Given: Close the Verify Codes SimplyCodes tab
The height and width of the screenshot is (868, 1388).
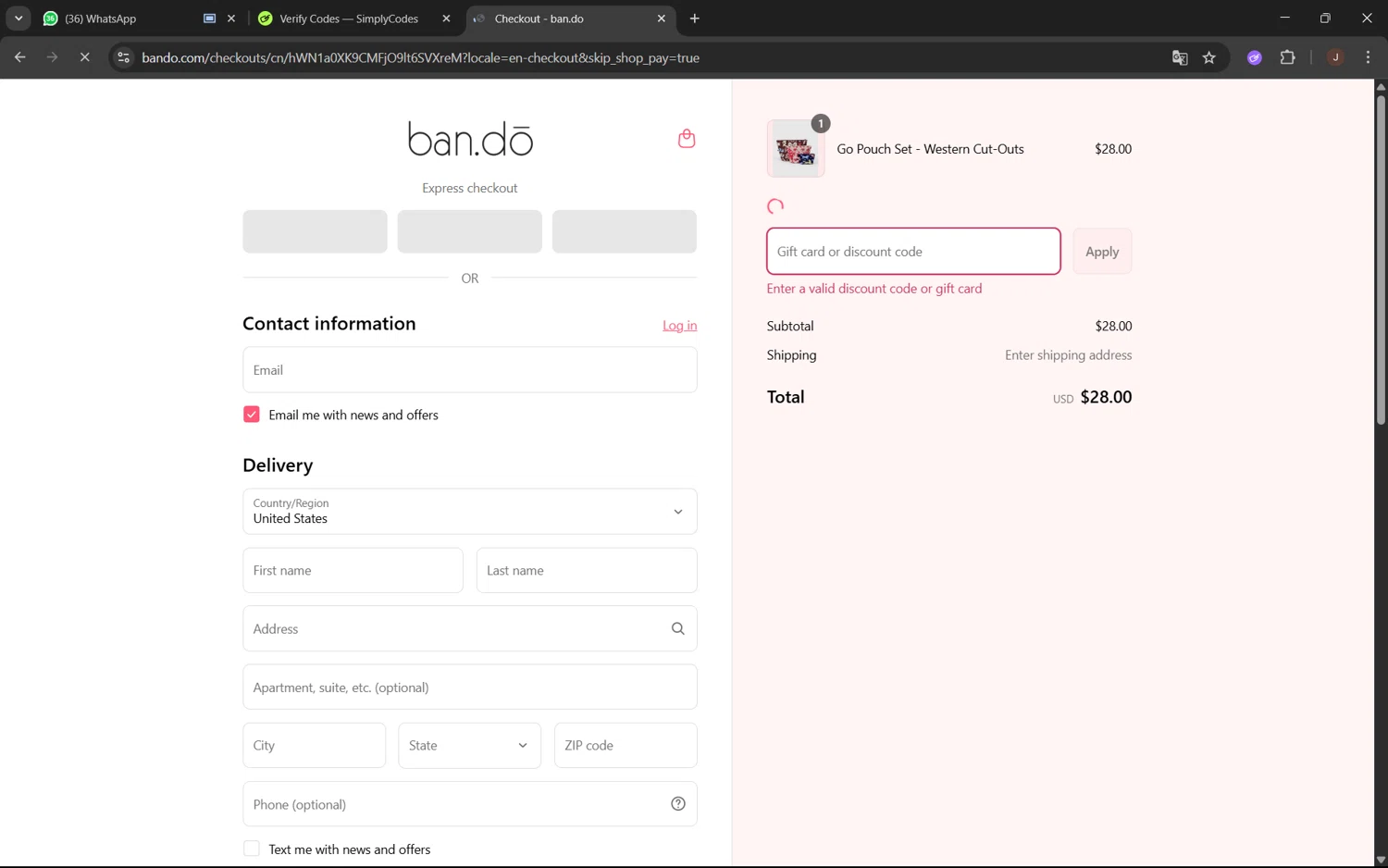Looking at the screenshot, I should (446, 19).
